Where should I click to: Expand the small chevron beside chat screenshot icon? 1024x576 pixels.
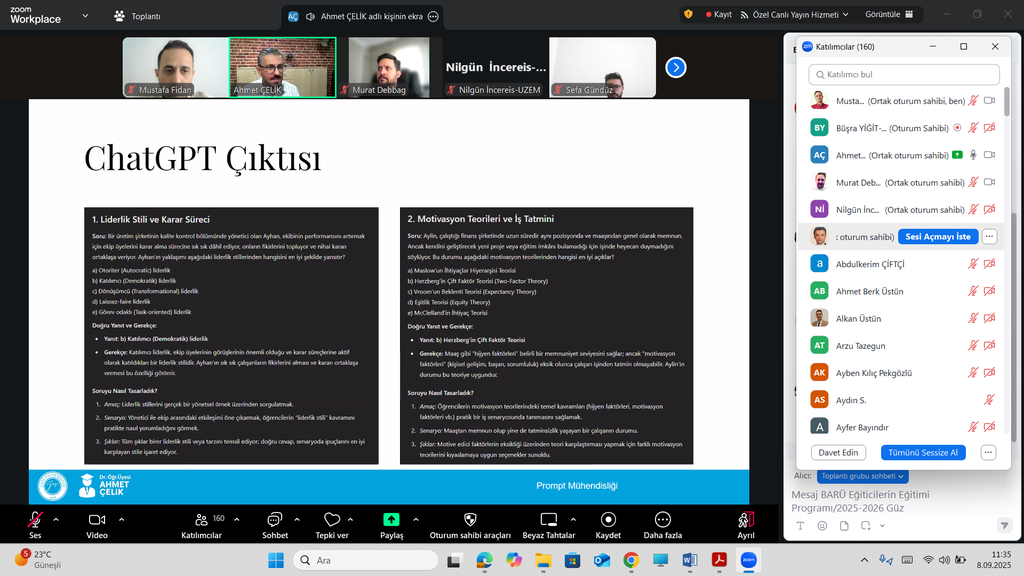point(882,526)
